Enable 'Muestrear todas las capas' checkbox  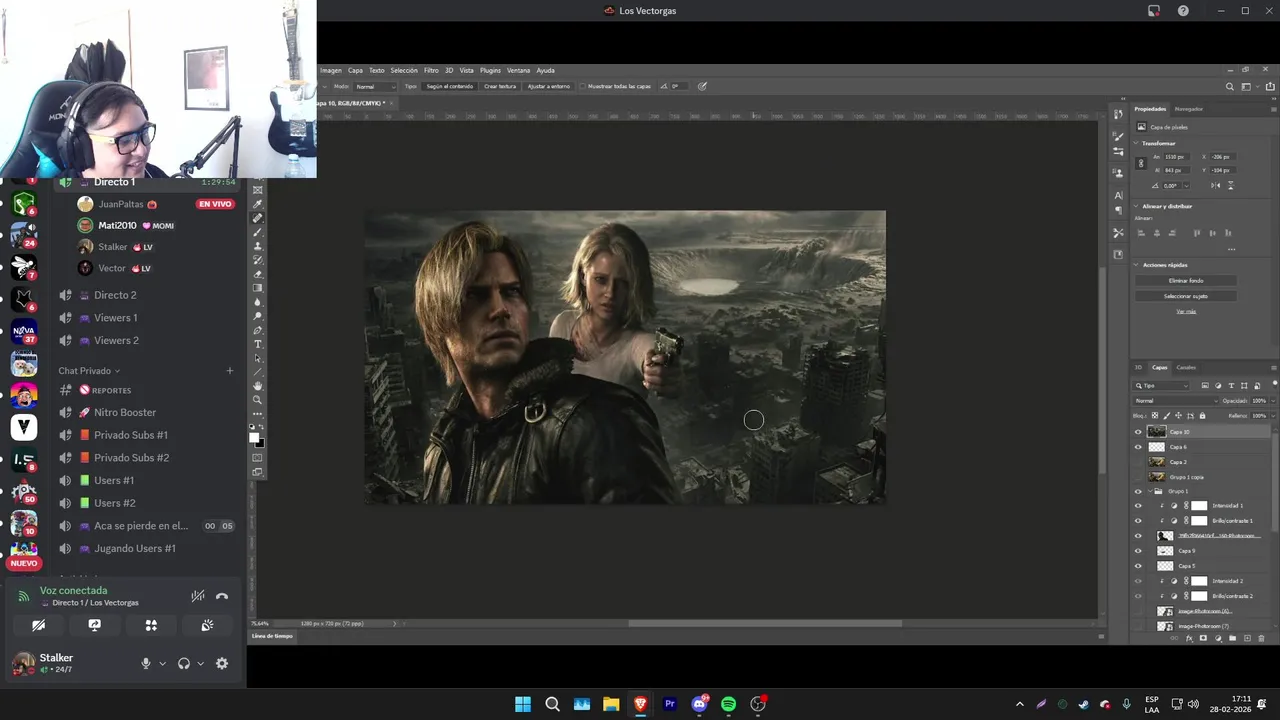click(x=583, y=86)
